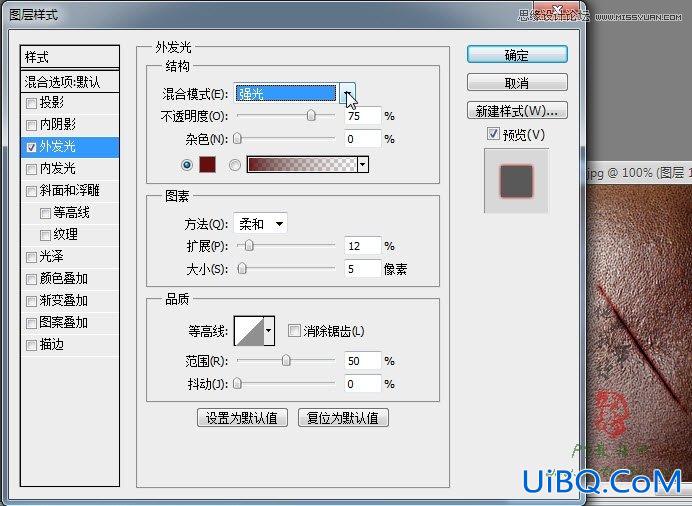Select the 外发光 list row
The height and width of the screenshot is (506, 692).
[x=70, y=147]
